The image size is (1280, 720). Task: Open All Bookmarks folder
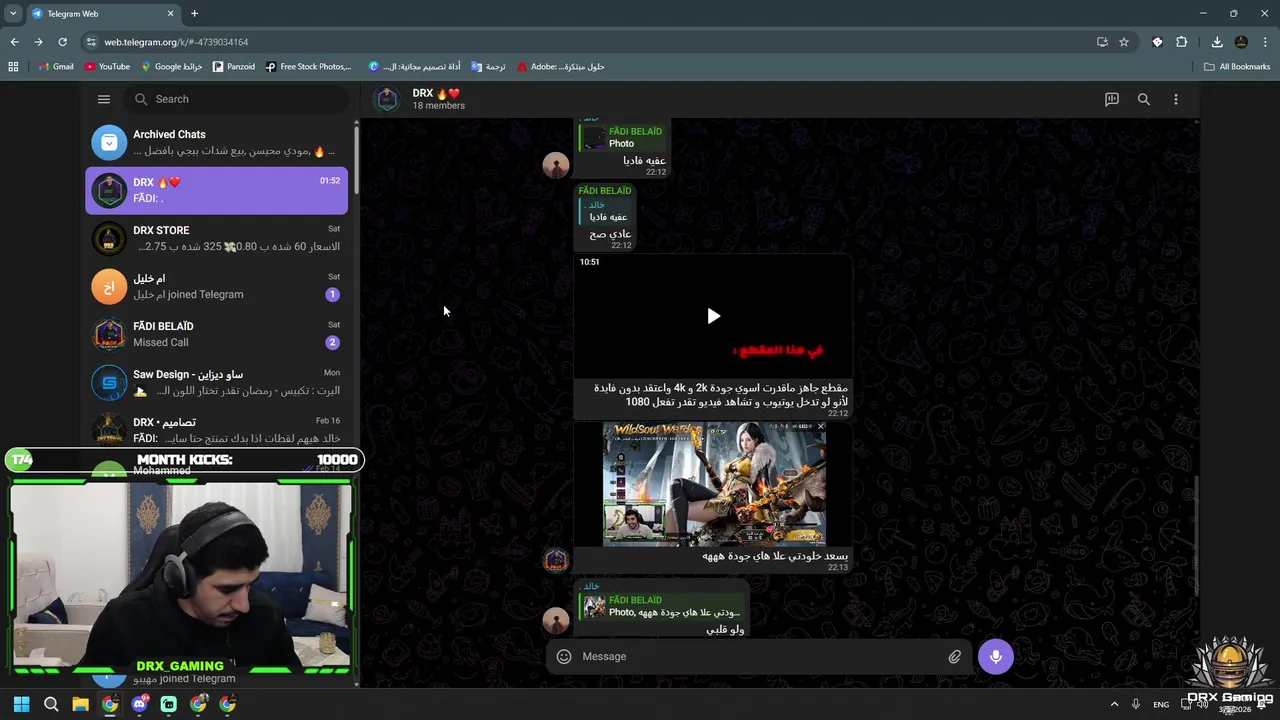pyautogui.click(x=1237, y=67)
